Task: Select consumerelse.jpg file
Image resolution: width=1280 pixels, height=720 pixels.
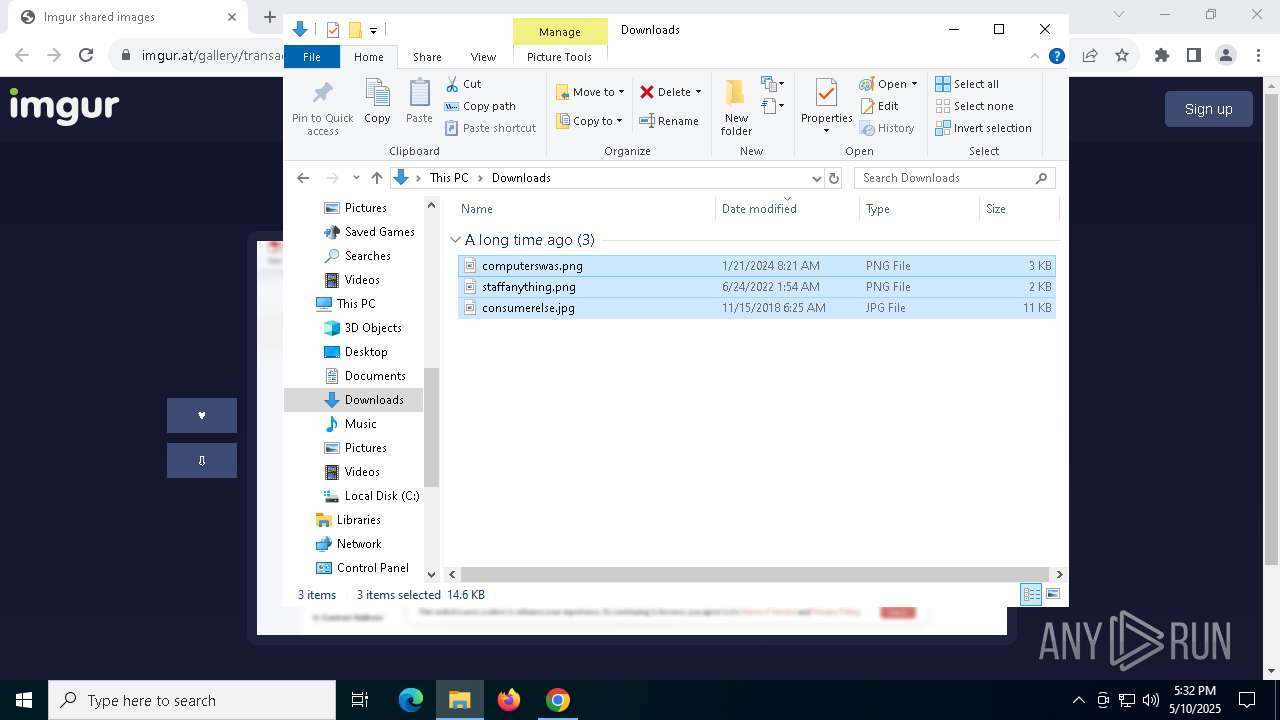Action: pyautogui.click(x=756, y=308)
